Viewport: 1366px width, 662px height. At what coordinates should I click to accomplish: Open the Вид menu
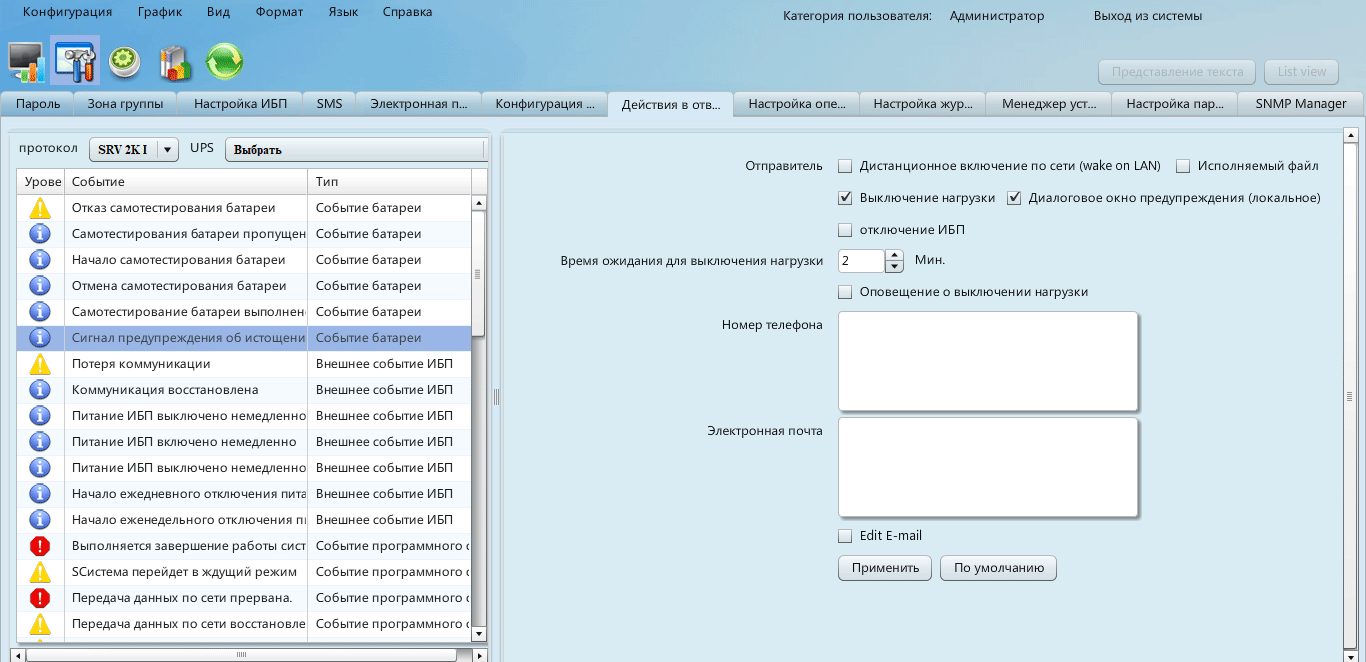[x=218, y=13]
